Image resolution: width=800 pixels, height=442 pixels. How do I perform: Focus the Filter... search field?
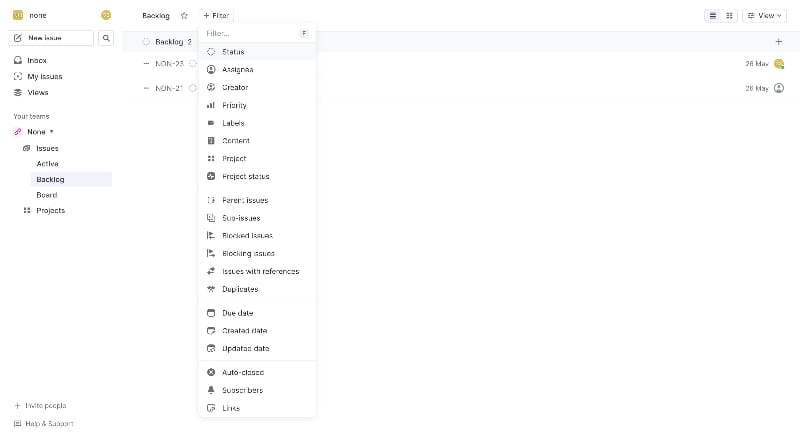[x=250, y=33]
